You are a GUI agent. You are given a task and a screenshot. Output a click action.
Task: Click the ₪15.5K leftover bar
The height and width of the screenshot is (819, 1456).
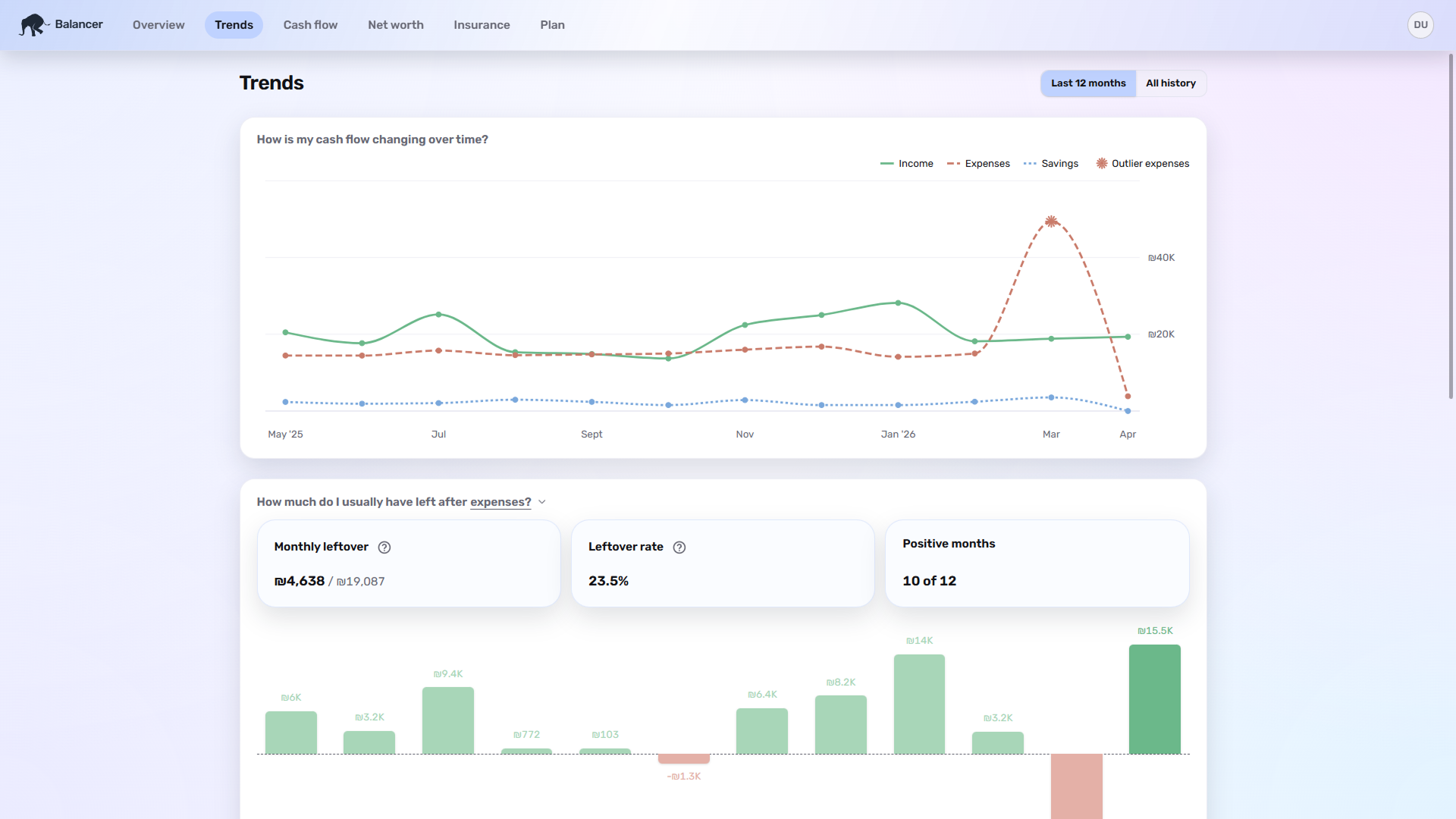tap(1154, 699)
